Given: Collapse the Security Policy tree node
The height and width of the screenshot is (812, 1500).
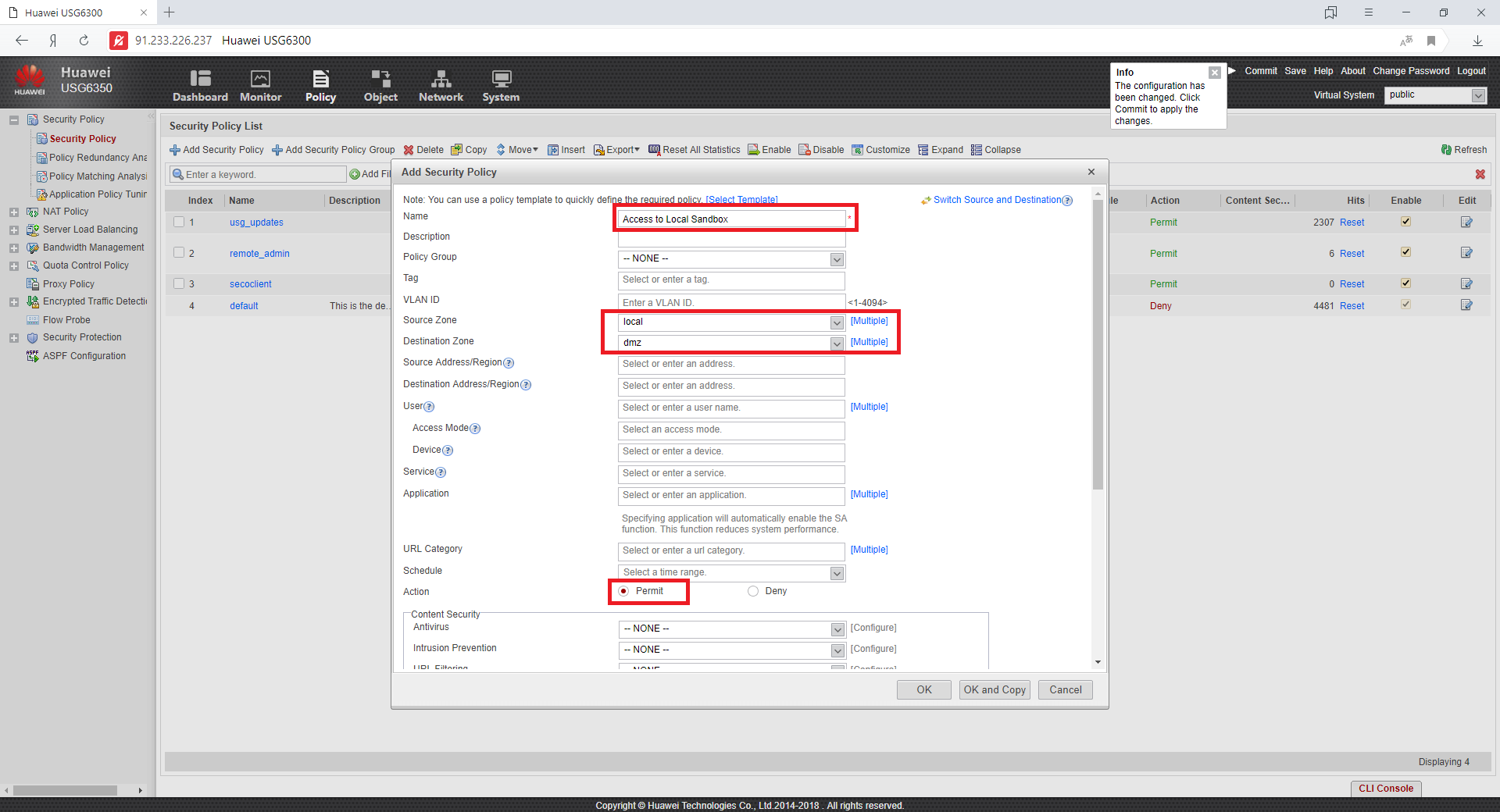Looking at the screenshot, I should tap(14, 120).
